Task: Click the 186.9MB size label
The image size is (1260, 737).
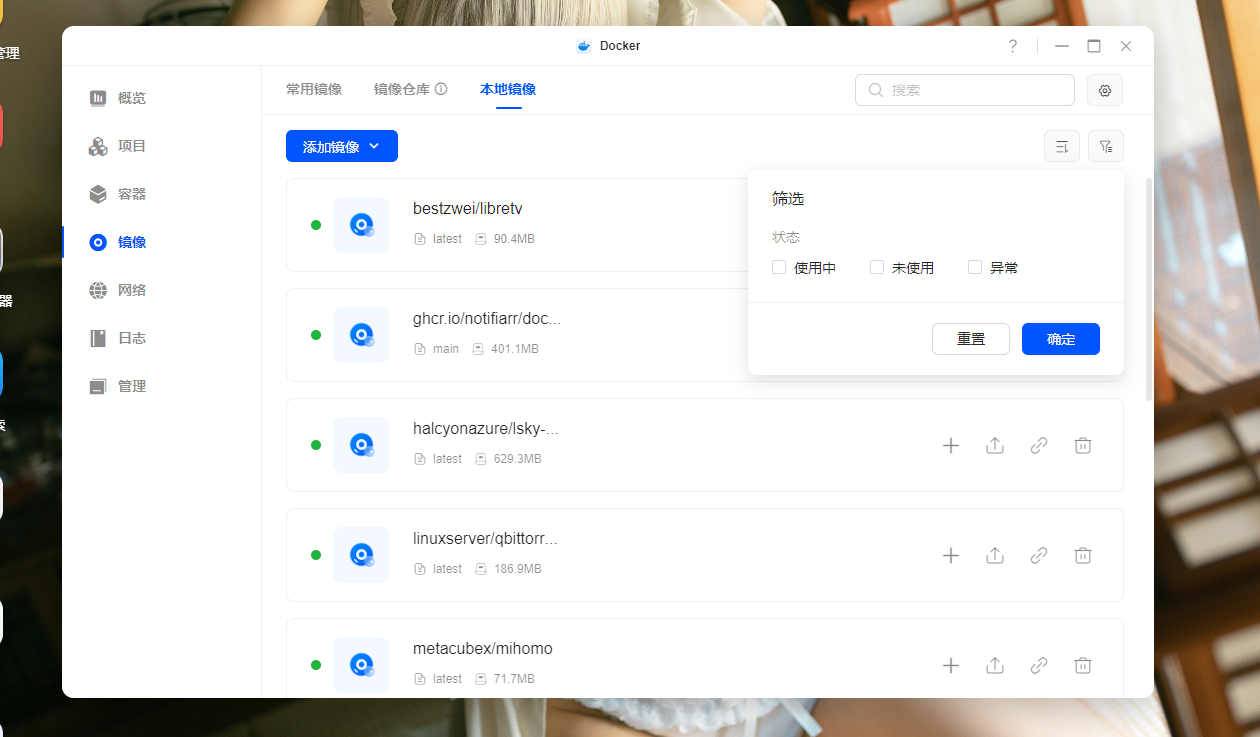Action: click(x=518, y=569)
